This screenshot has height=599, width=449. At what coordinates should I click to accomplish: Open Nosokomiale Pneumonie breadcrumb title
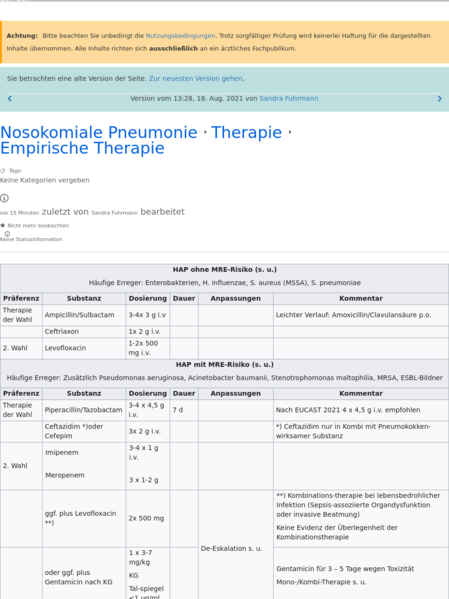click(99, 132)
